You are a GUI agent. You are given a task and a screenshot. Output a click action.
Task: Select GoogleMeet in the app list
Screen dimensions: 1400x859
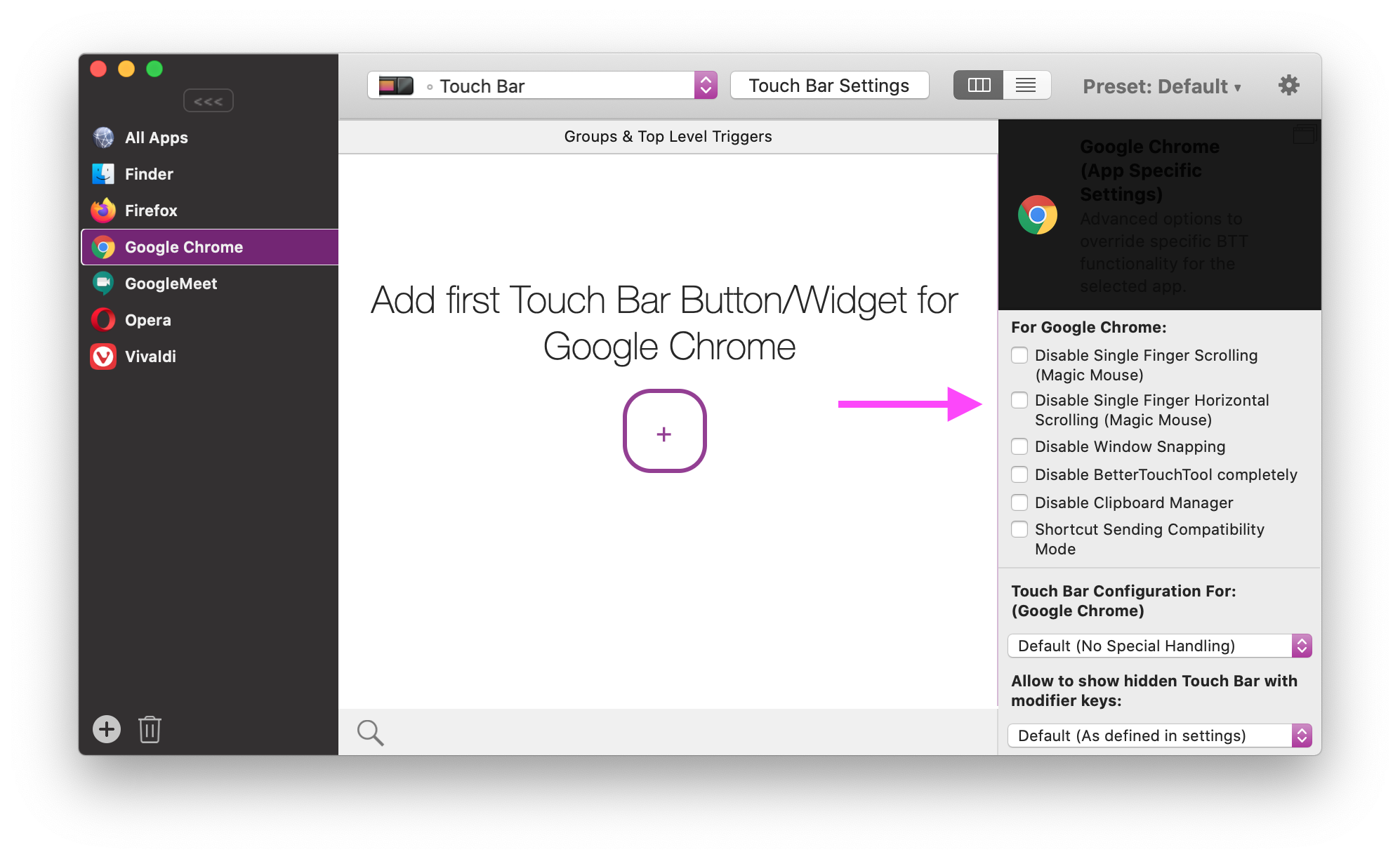point(209,284)
